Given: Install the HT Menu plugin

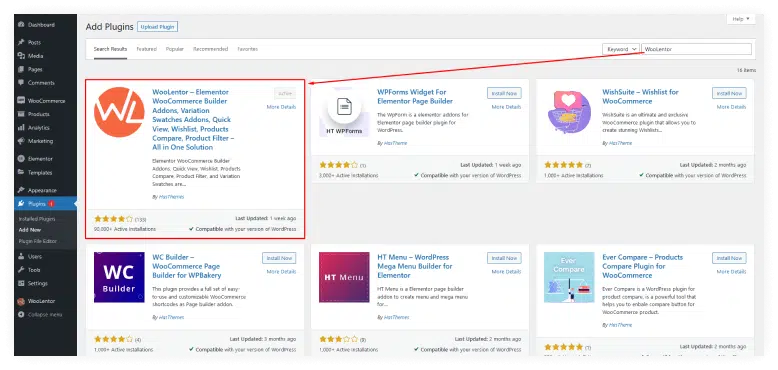Looking at the screenshot, I should 504,258.
